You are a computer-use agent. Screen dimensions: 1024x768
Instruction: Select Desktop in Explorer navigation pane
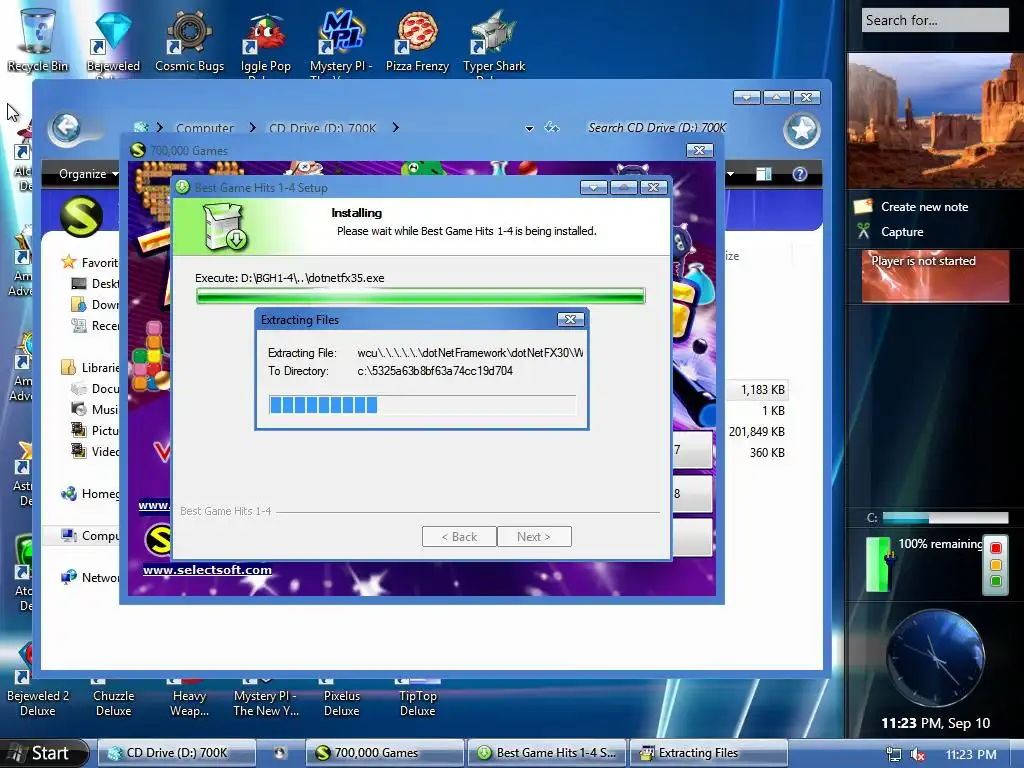(x=95, y=283)
